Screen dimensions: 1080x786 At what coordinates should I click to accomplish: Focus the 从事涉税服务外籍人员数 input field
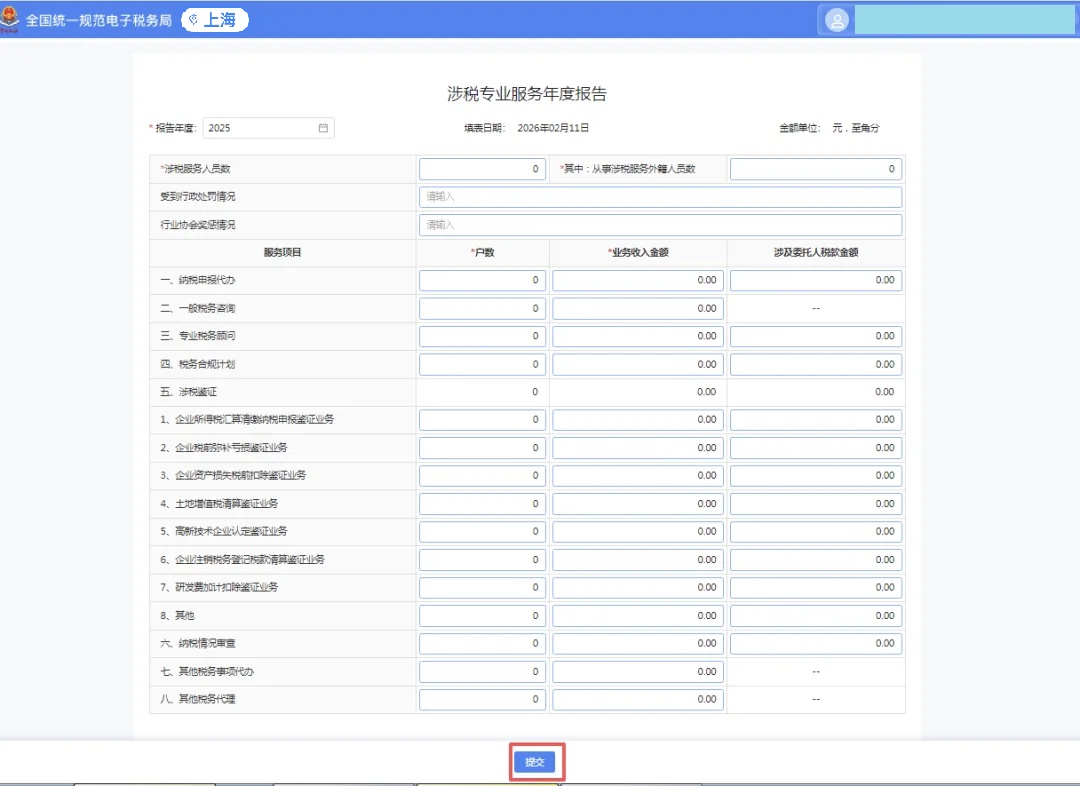[x=815, y=169]
